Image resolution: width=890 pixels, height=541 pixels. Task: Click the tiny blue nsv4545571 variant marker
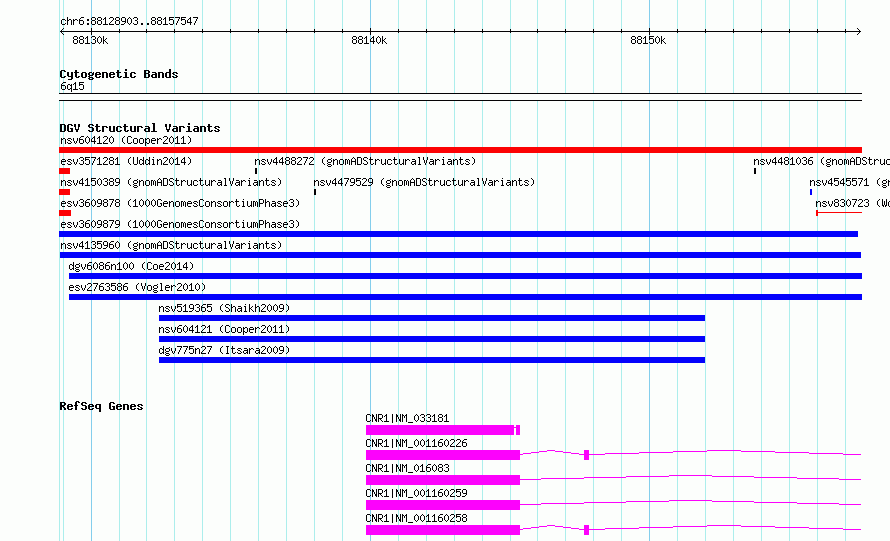811,192
